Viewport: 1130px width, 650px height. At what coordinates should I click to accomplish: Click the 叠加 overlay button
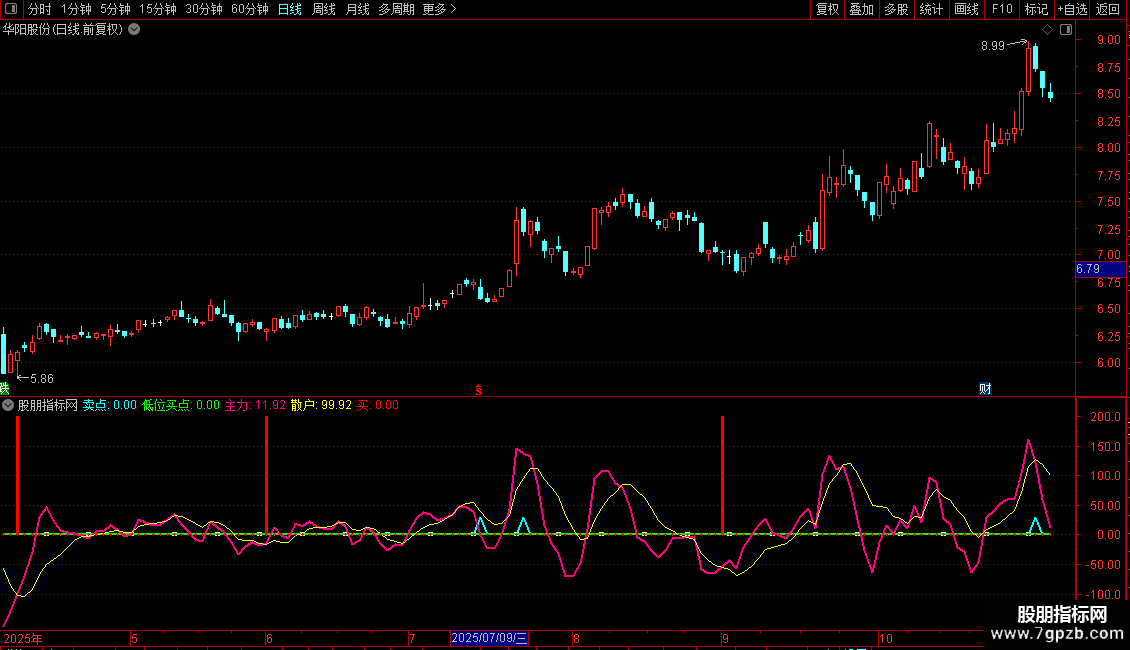click(x=861, y=9)
